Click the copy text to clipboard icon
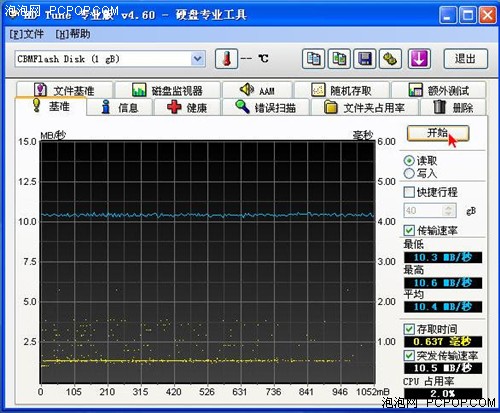Screen dimensions: 500x413 point(313,59)
